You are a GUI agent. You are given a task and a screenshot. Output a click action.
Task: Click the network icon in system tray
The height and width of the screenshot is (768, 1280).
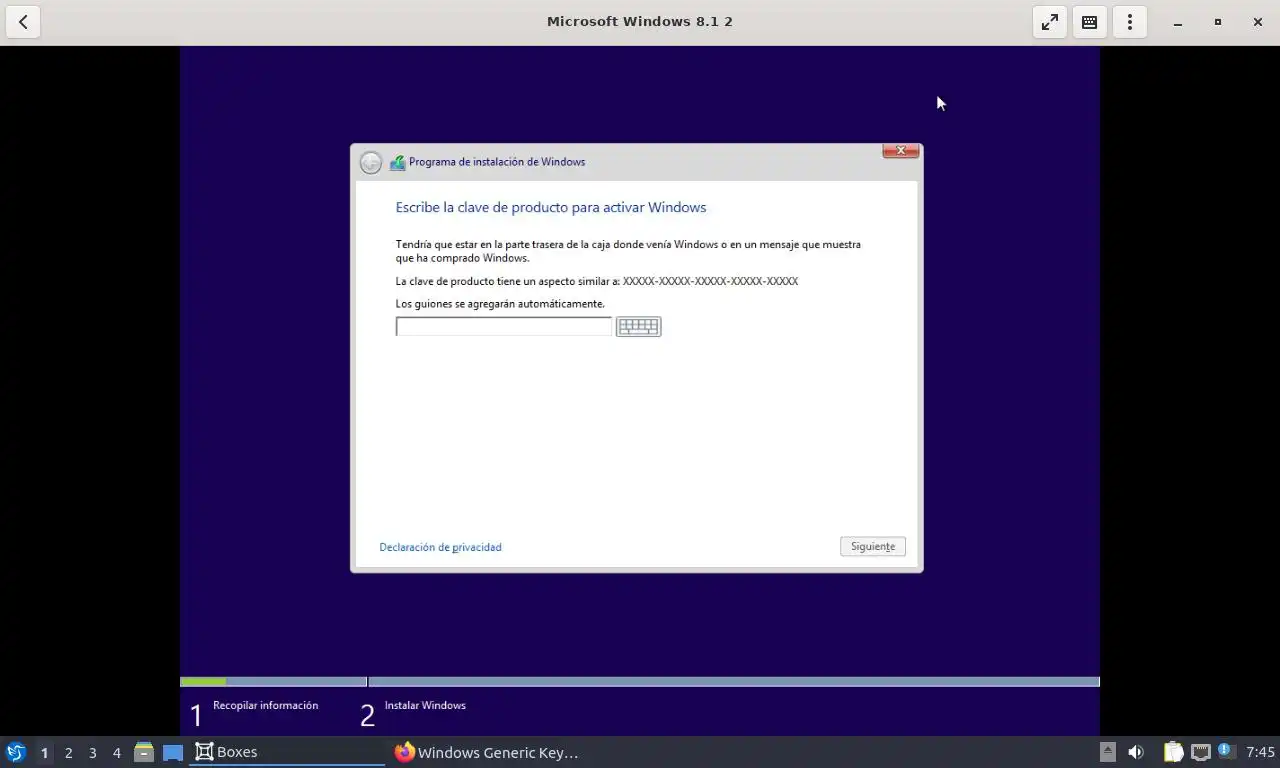click(1200, 752)
